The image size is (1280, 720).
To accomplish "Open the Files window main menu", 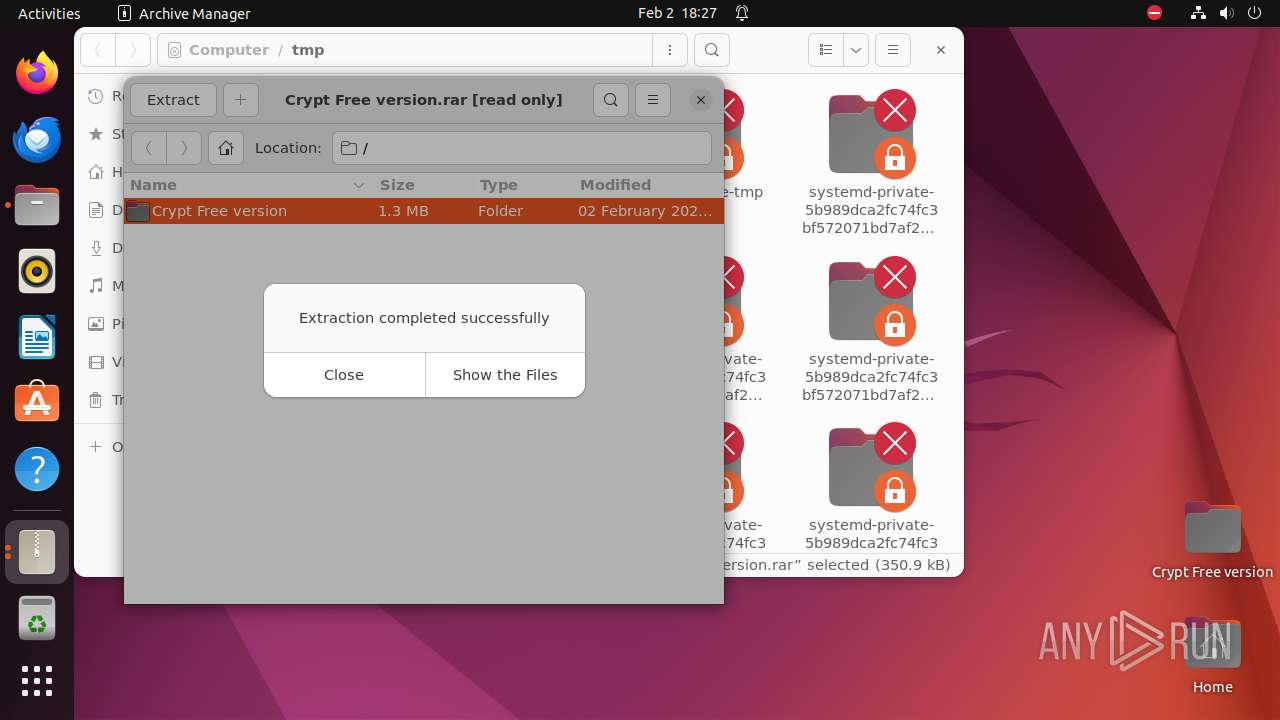I will (893, 50).
